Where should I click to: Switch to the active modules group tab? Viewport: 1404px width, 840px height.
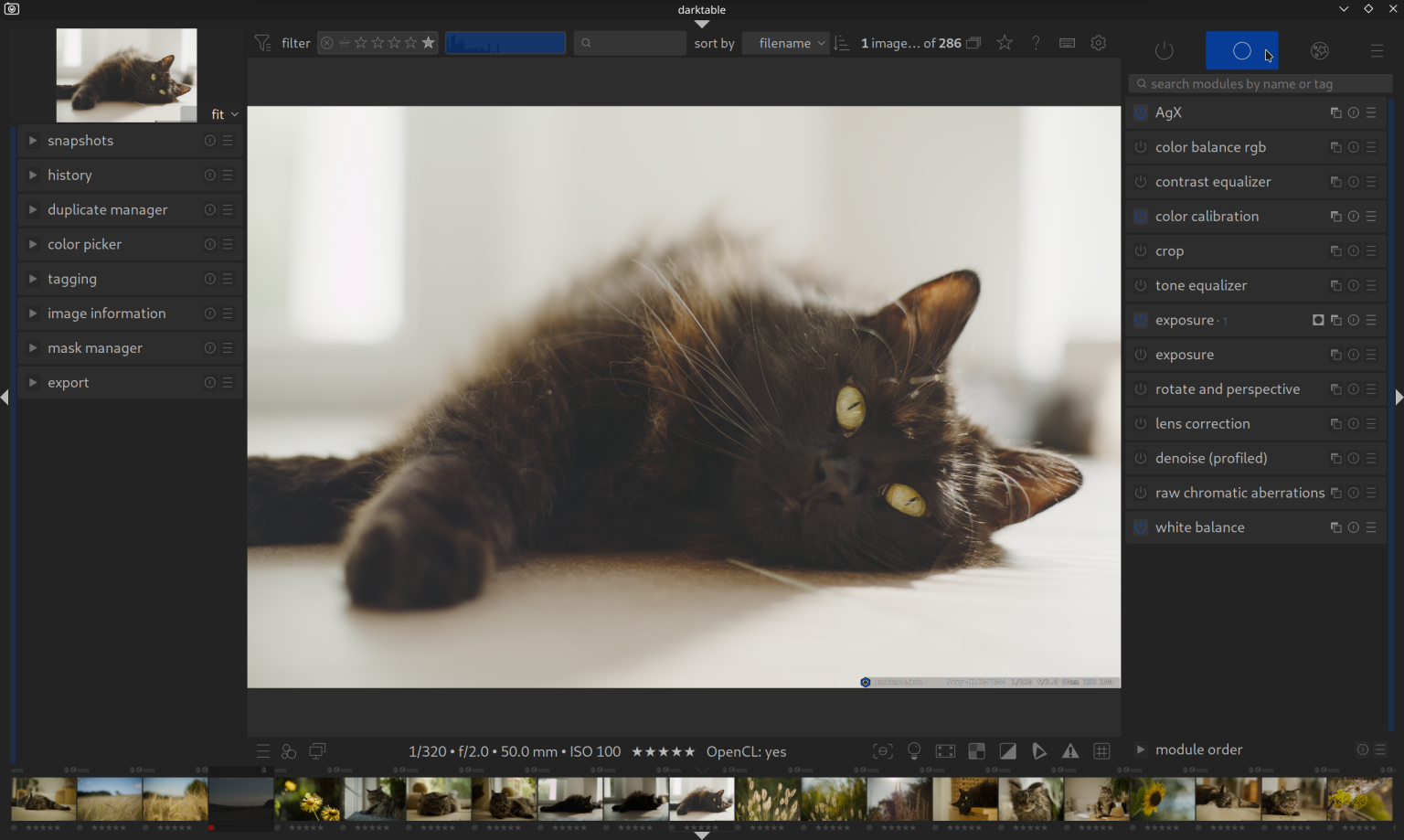click(1164, 50)
